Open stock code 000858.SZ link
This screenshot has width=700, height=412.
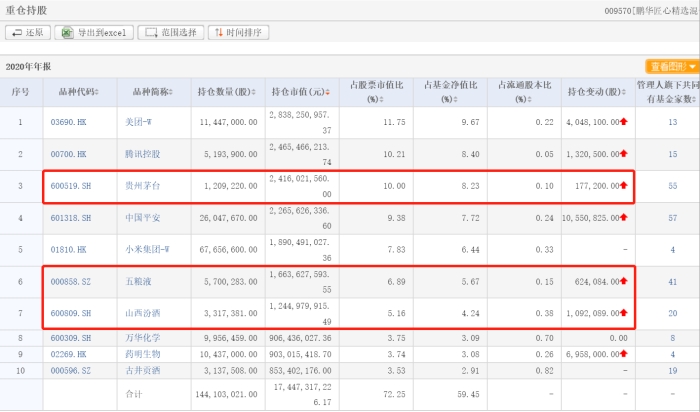click(71, 282)
